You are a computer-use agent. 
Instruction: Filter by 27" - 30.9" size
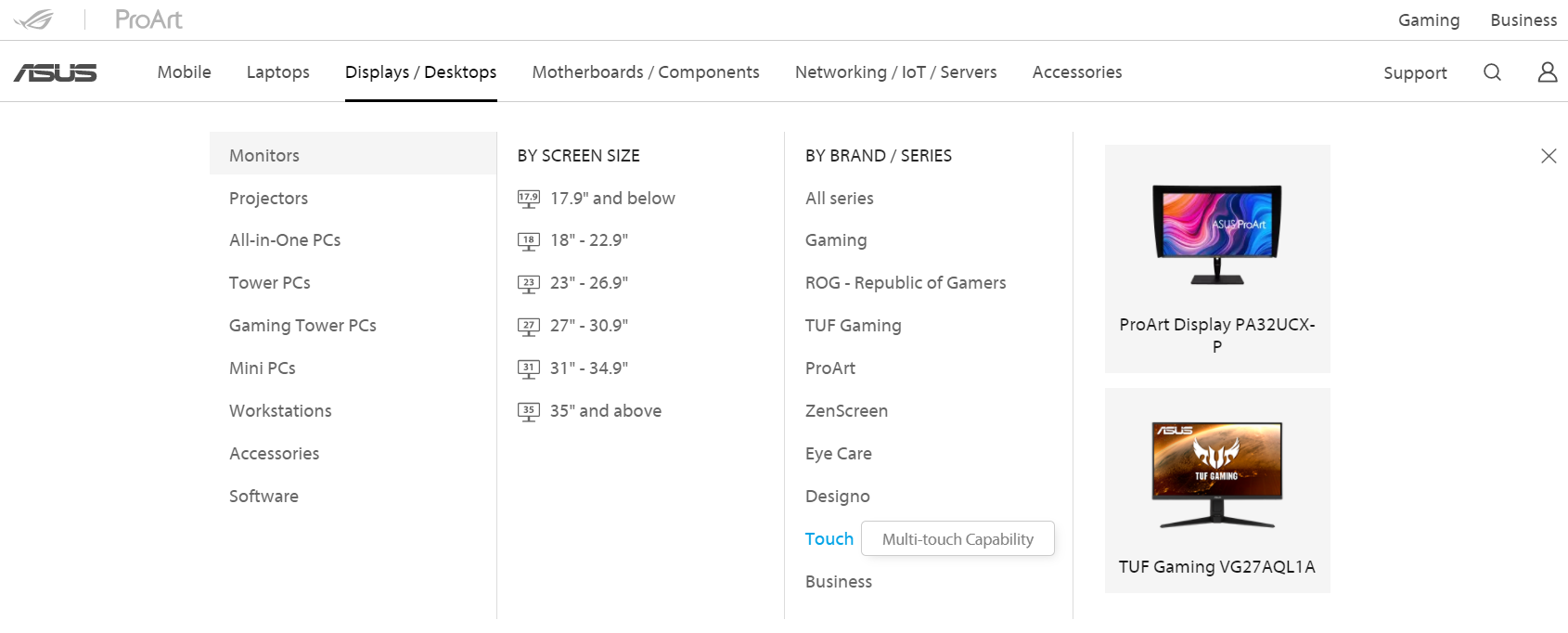589,326
